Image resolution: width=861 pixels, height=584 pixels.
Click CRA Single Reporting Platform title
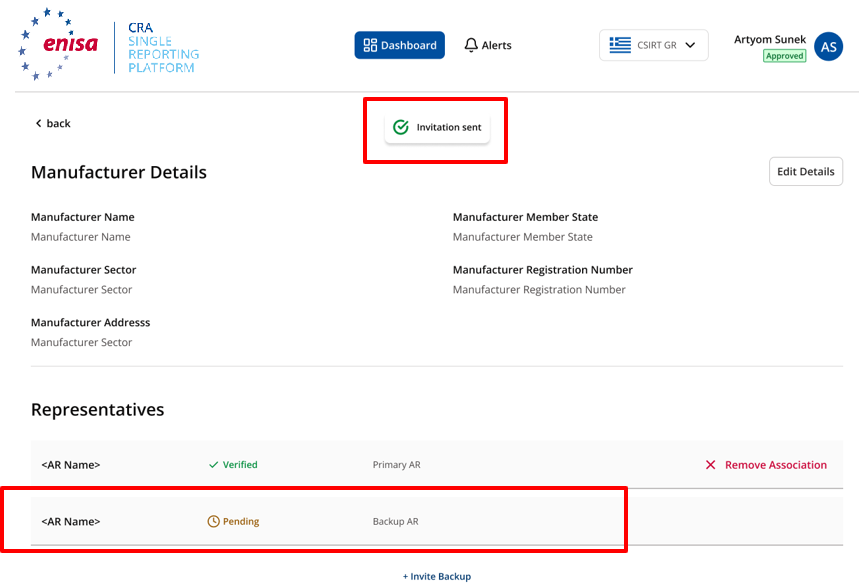point(163,47)
